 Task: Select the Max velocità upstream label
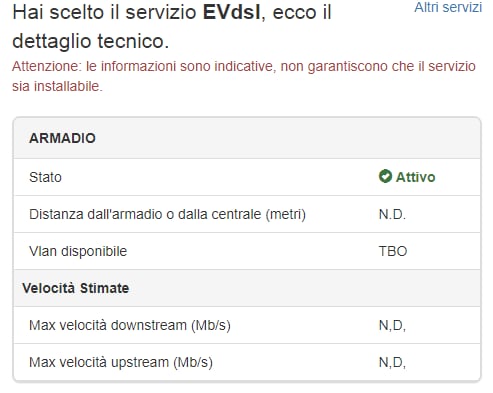click(x=121, y=362)
